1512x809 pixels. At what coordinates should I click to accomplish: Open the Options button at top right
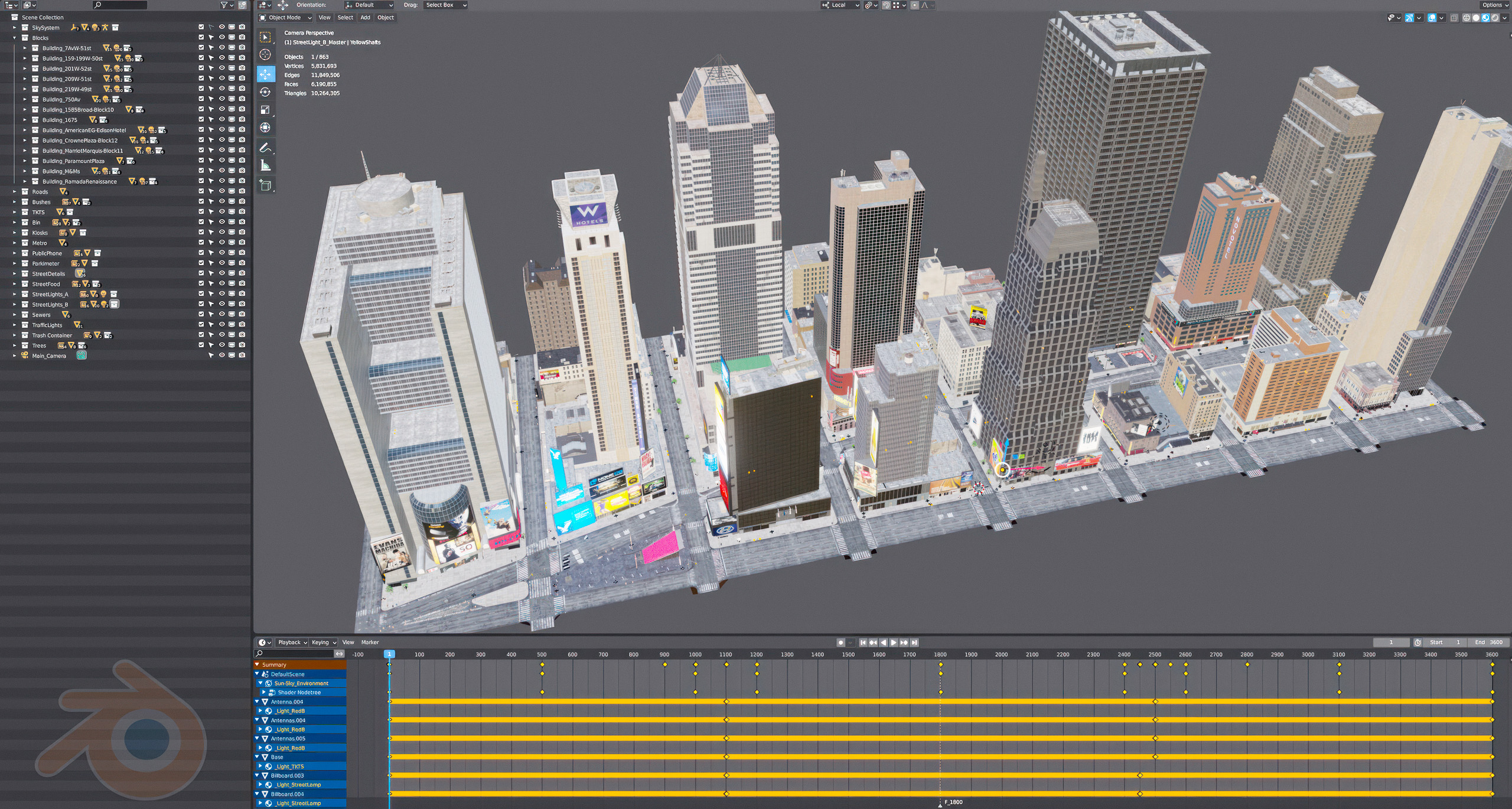[x=1494, y=5]
